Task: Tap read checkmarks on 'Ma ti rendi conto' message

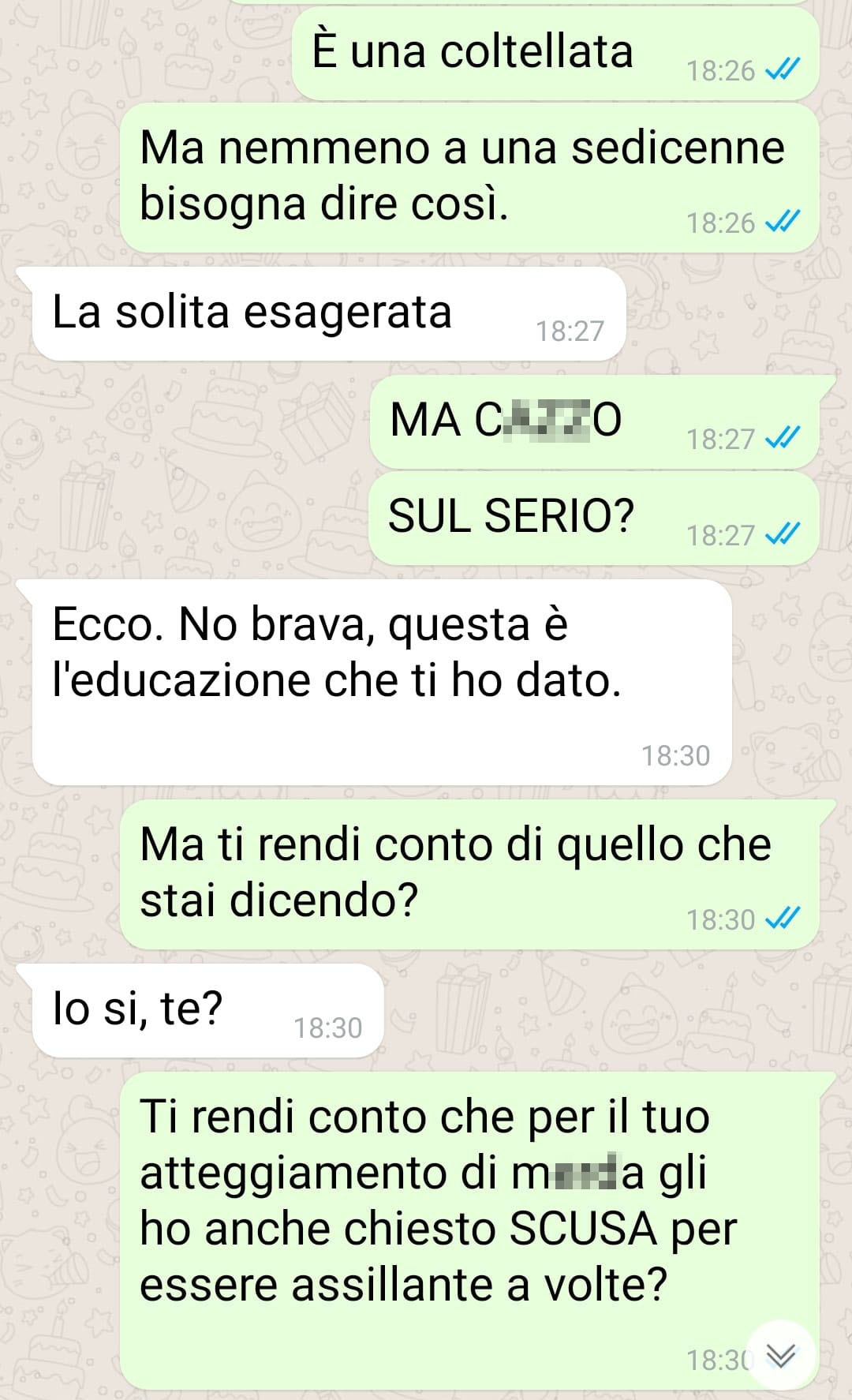Action: 783,919
